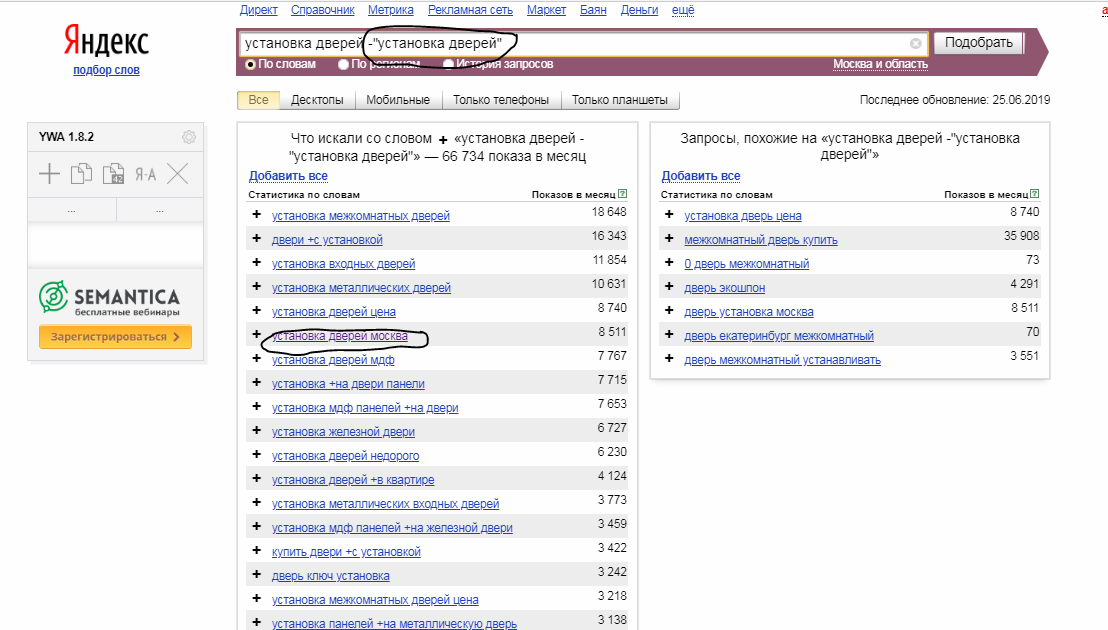Click the YWA copy with frequencies icon
Screen dimensions: 1108x630
pyautogui.click(x=113, y=174)
